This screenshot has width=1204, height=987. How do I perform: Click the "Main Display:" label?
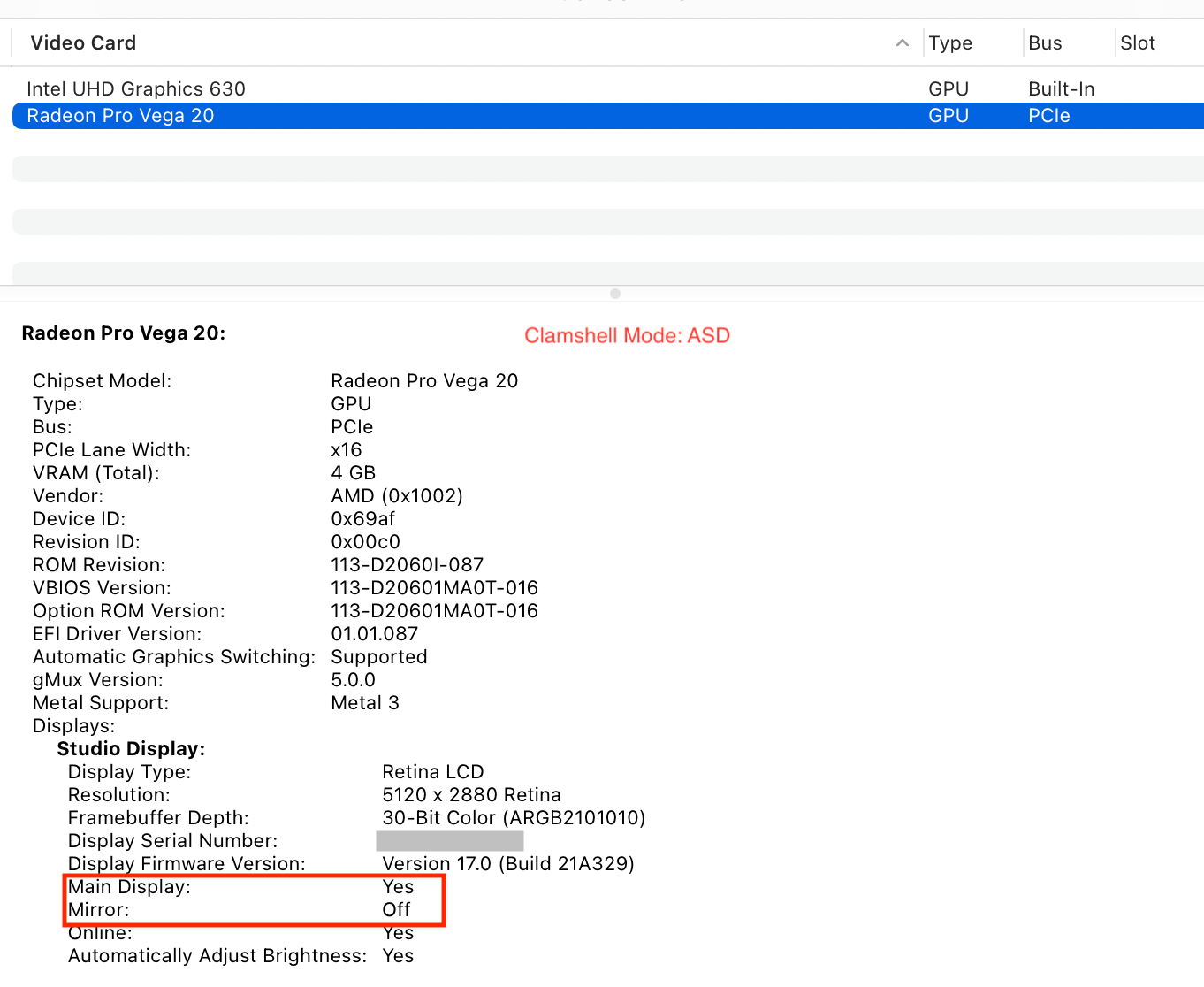[129, 887]
